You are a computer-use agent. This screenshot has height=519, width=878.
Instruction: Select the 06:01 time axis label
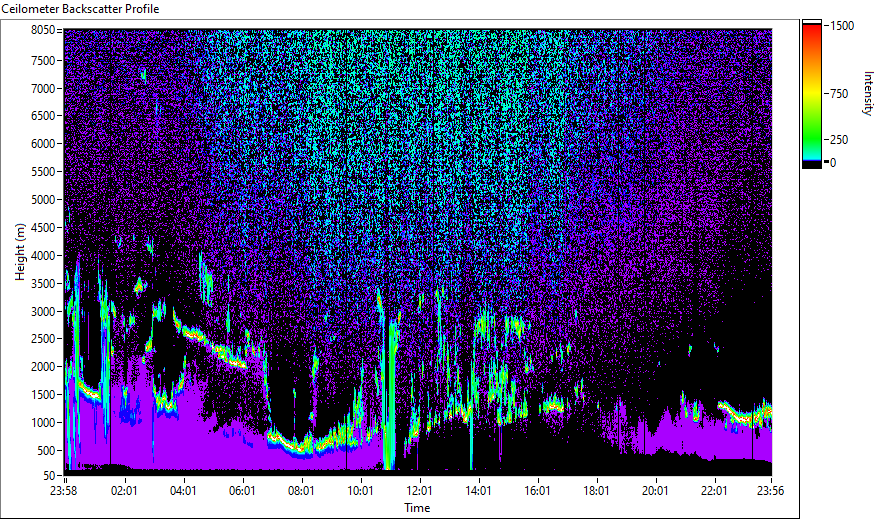tap(242, 491)
